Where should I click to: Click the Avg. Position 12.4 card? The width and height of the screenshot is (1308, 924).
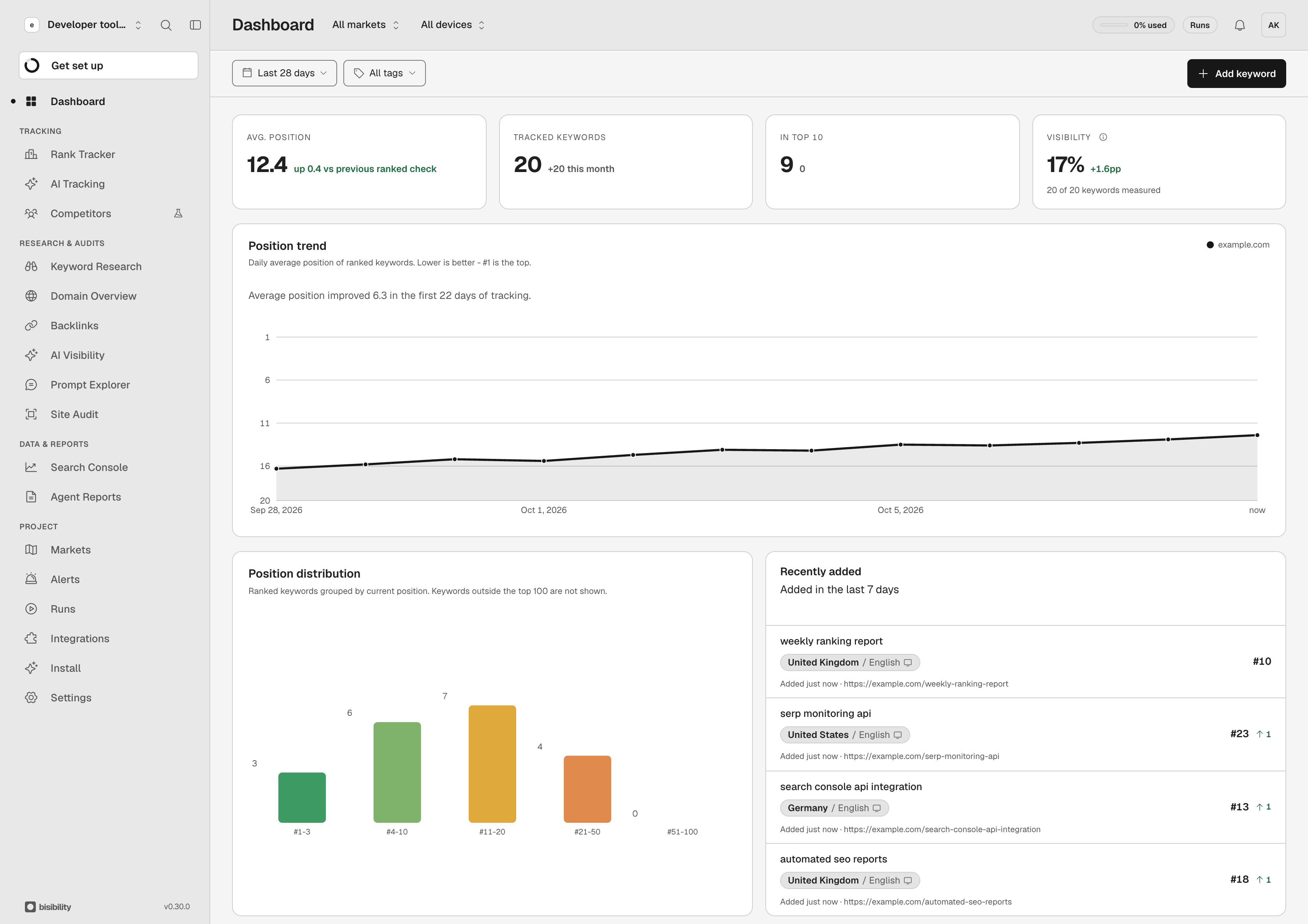359,162
